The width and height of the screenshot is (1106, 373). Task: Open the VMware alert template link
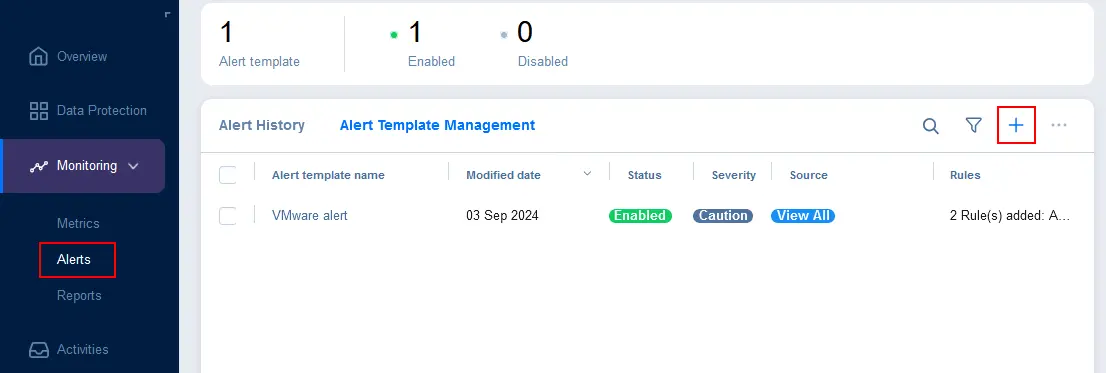pyautogui.click(x=310, y=216)
